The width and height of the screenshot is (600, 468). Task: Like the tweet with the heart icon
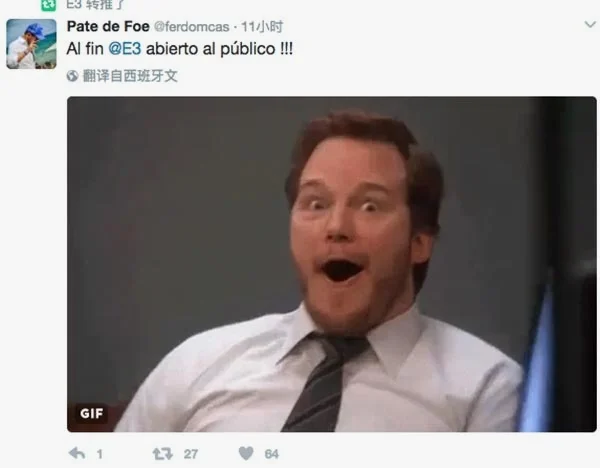coord(246,453)
